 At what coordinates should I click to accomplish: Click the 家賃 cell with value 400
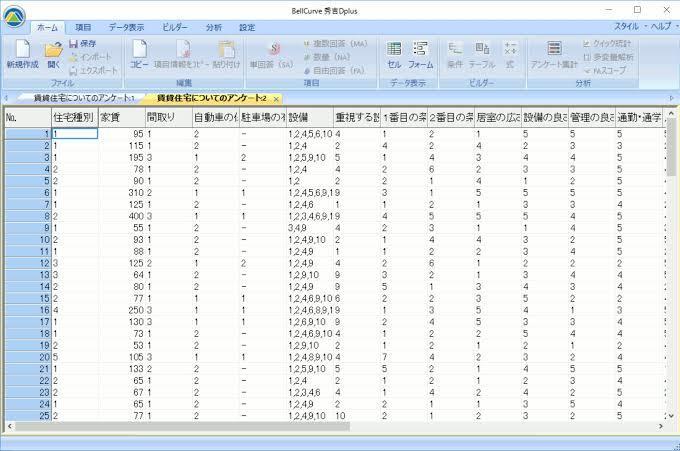(x=122, y=216)
